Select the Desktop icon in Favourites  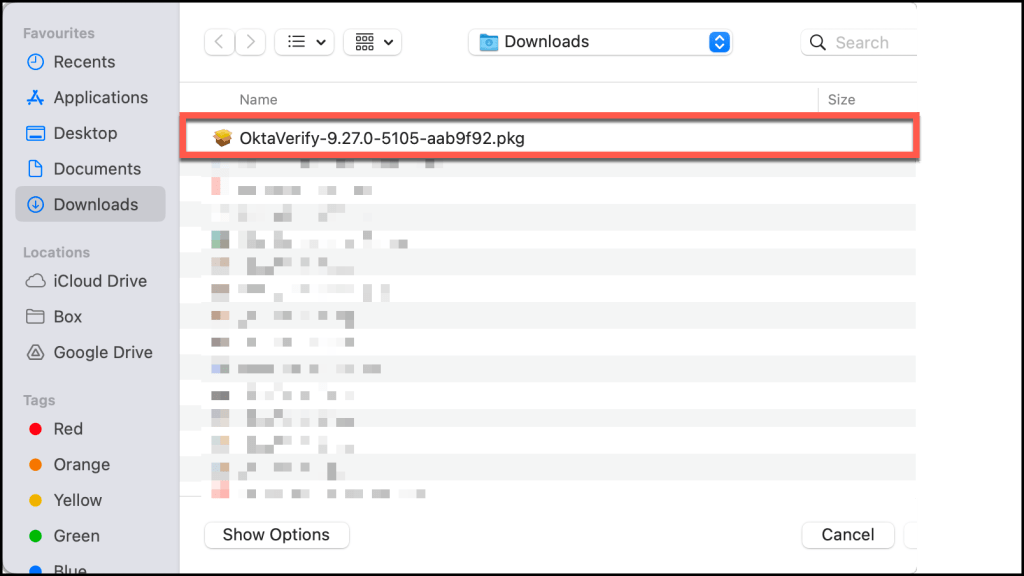(36, 133)
